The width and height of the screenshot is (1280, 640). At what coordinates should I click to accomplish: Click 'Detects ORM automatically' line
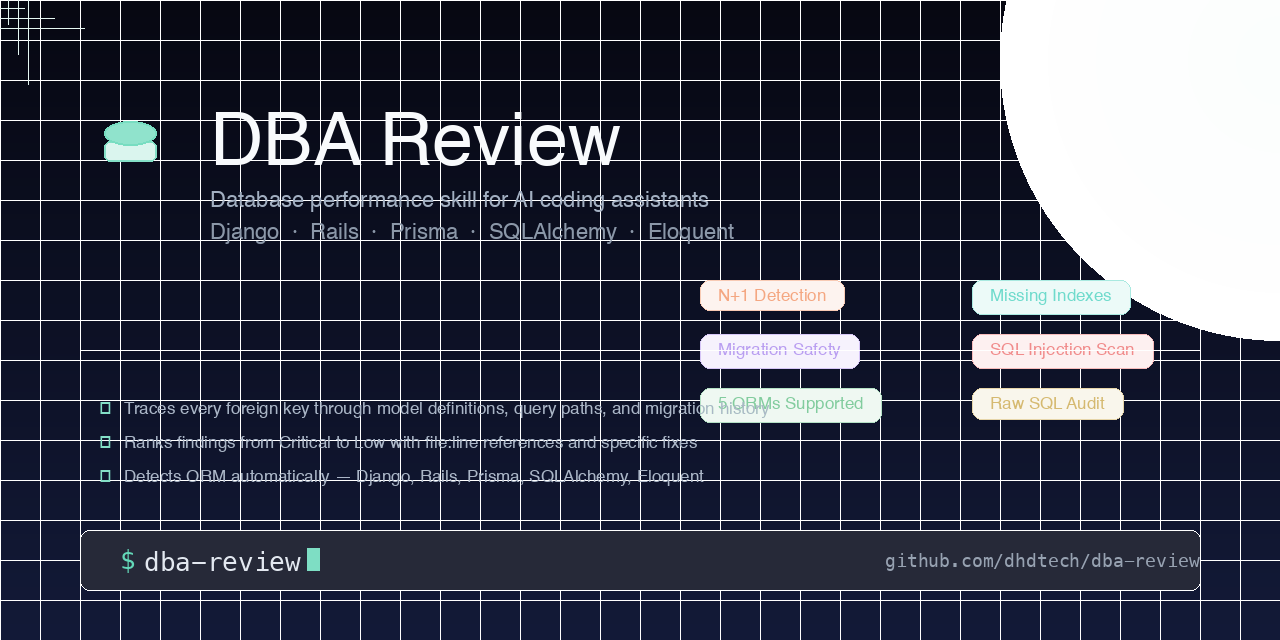coord(414,476)
